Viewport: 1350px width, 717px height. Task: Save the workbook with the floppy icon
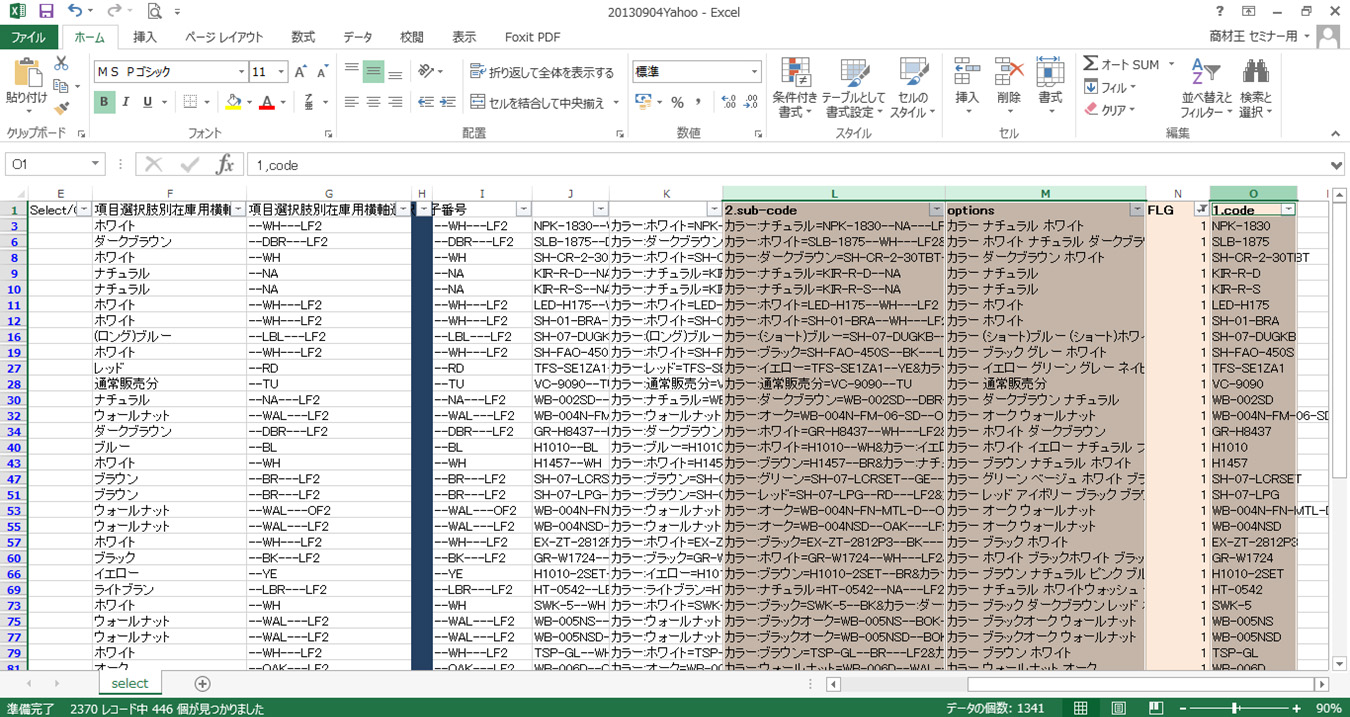[x=46, y=11]
